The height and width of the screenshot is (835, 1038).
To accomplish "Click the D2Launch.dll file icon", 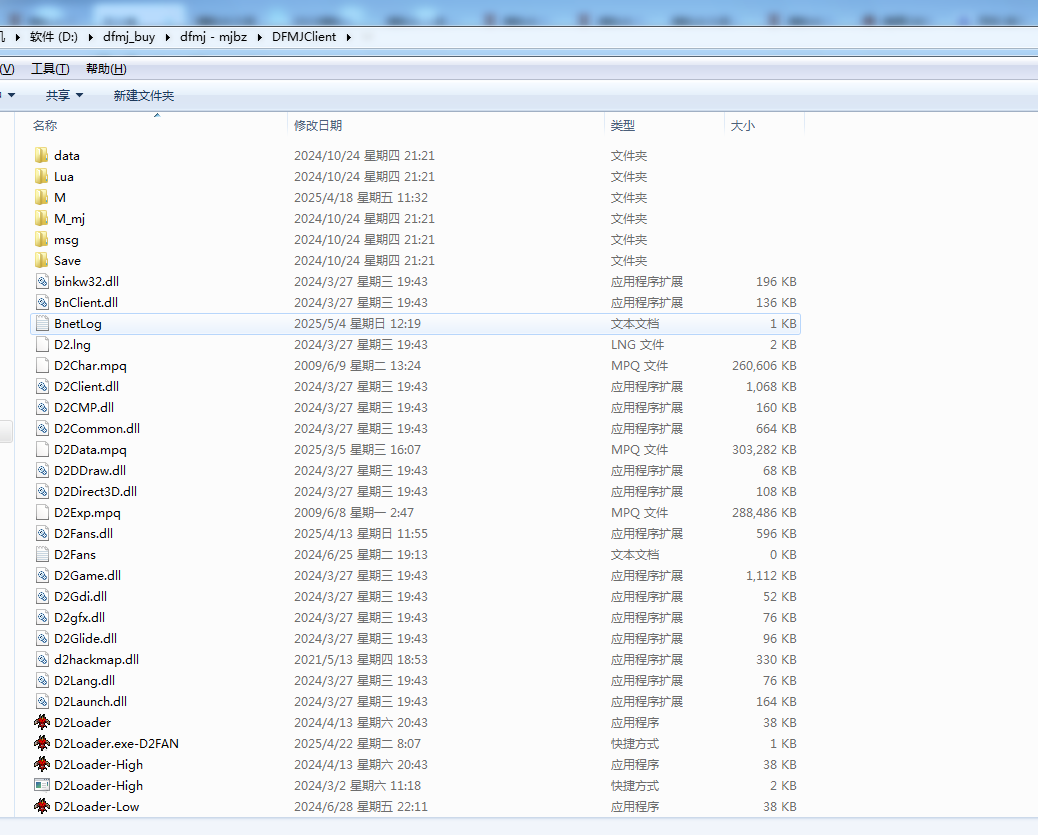I will [42, 702].
